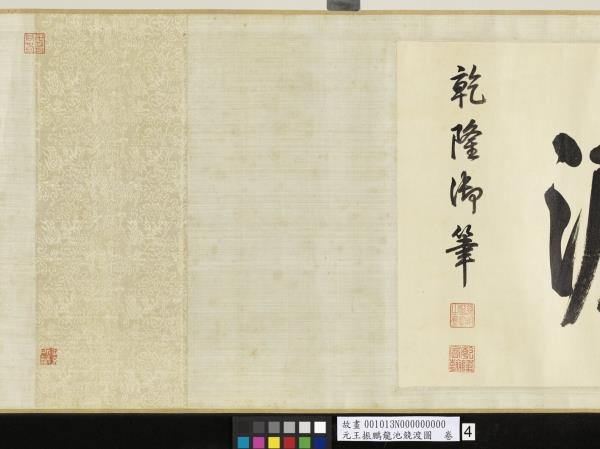Image resolution: width=600 pixels, height=449 pixels.
Task: Click the calligraphy character 御
Action: (466, 191)
